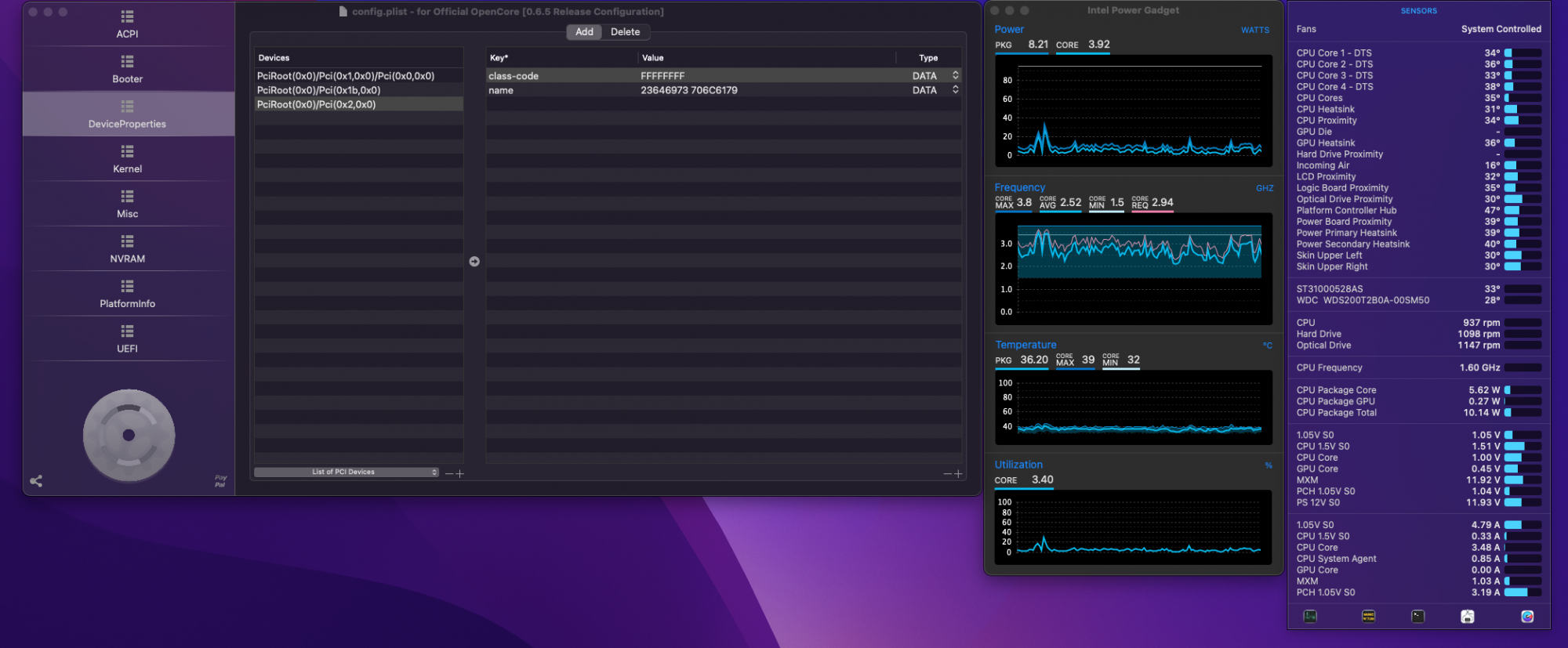Select the name key cell
This screenshot has height=648, width=1568.
click(x=561, y=90)
